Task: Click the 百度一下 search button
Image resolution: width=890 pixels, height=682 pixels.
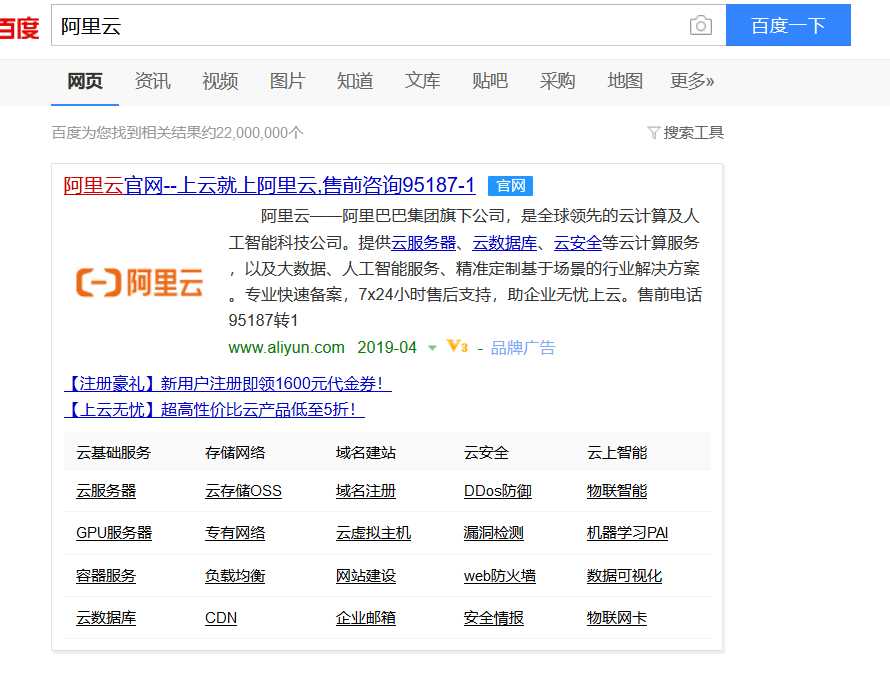Action: (x=788, y=26)
